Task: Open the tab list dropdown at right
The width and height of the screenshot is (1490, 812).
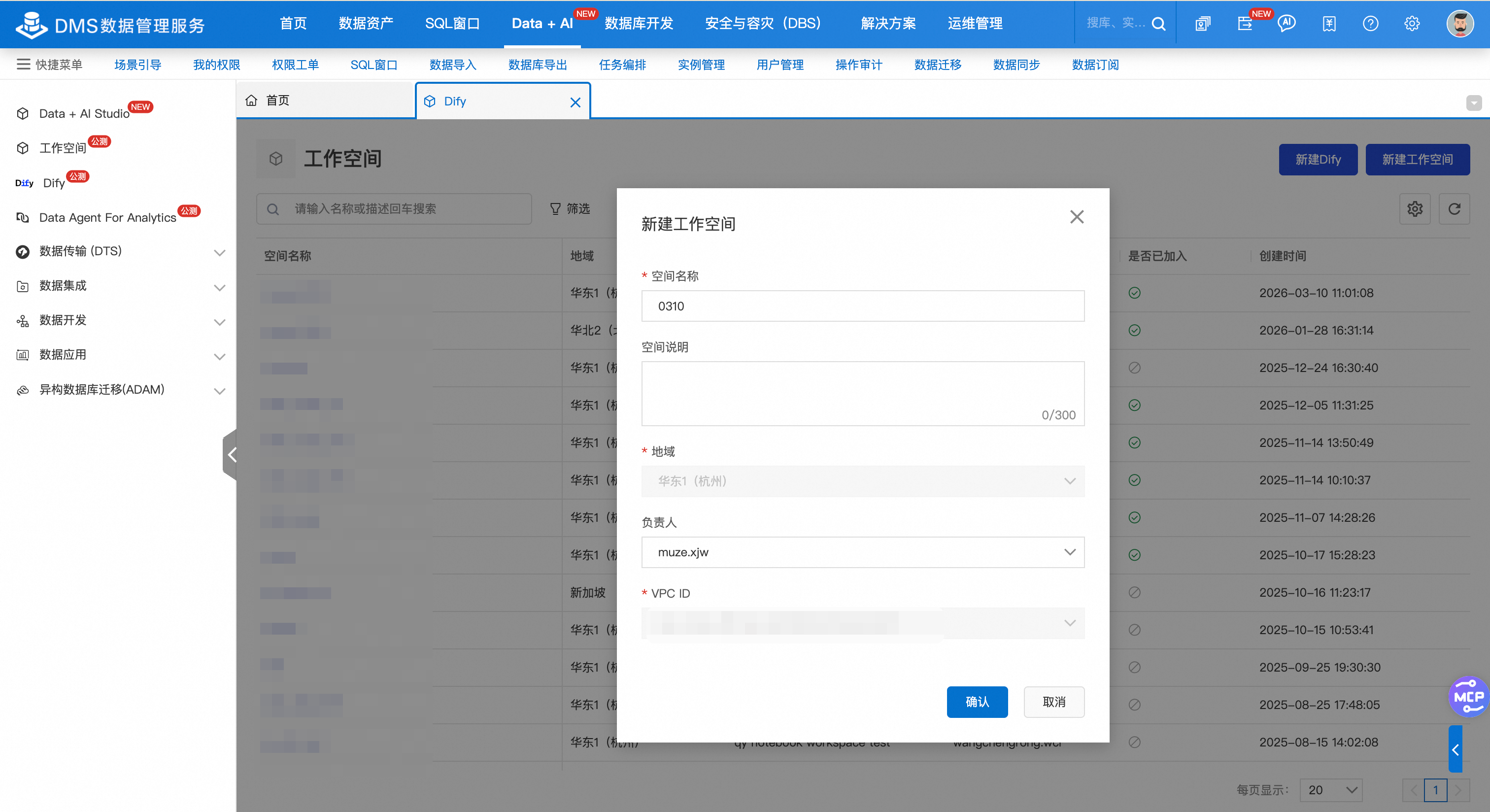Action: click(1474, 103)
